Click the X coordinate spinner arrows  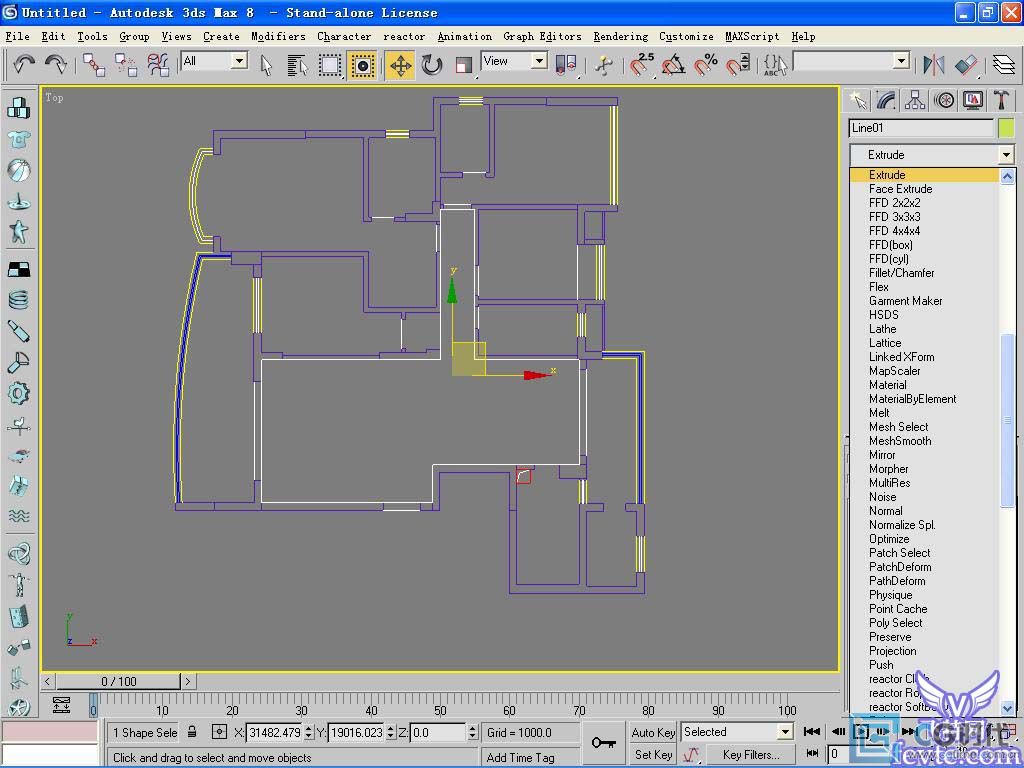click(x=308, y=732)
